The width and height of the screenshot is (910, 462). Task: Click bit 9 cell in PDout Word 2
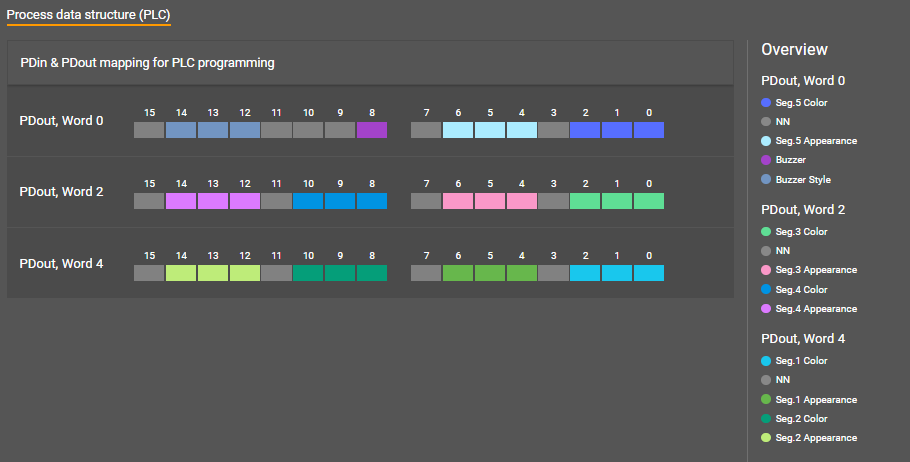(x=340, y=201)
